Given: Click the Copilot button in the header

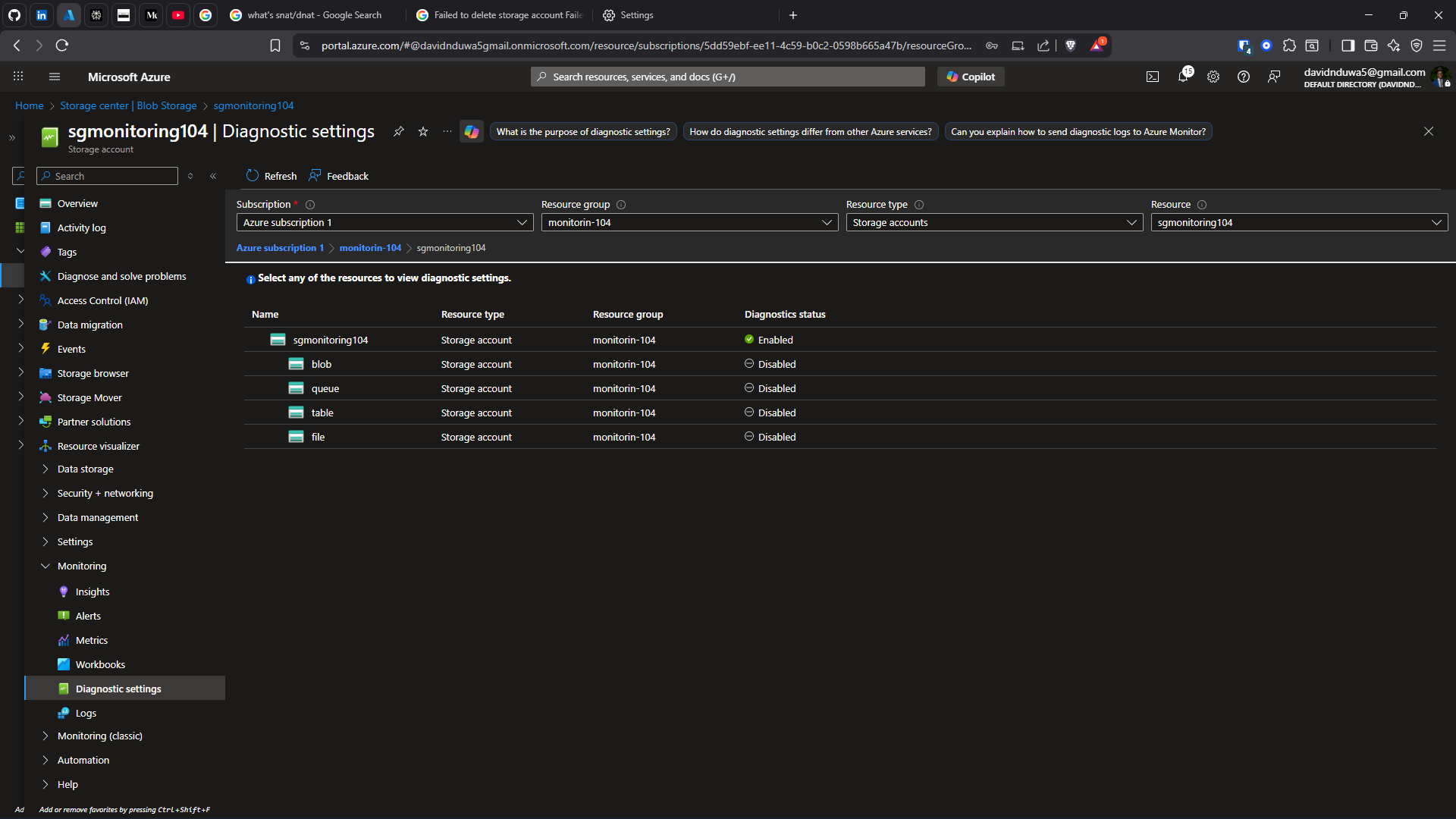Looking at the screenshot, I should tap(971, 77).
